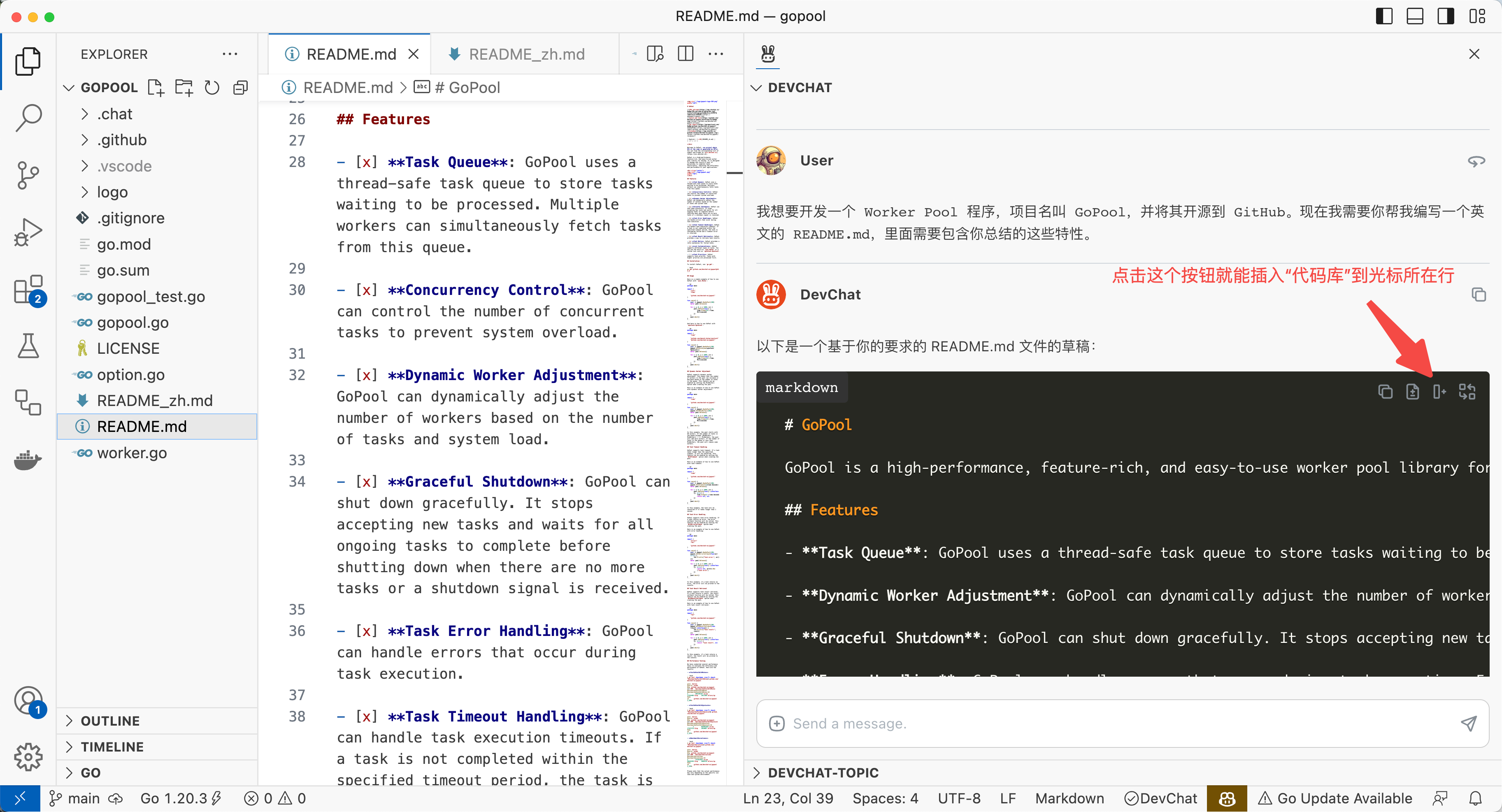Select the Docker icon in the activity bar
This screenshot has width=1502, height=812.
click(x=28, y=460)
